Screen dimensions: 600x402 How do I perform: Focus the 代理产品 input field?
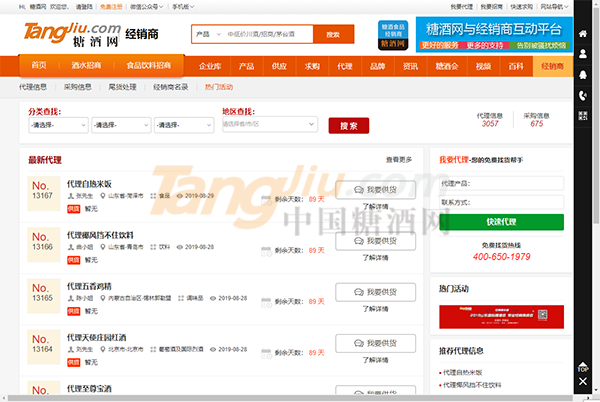tap(501, 183)
